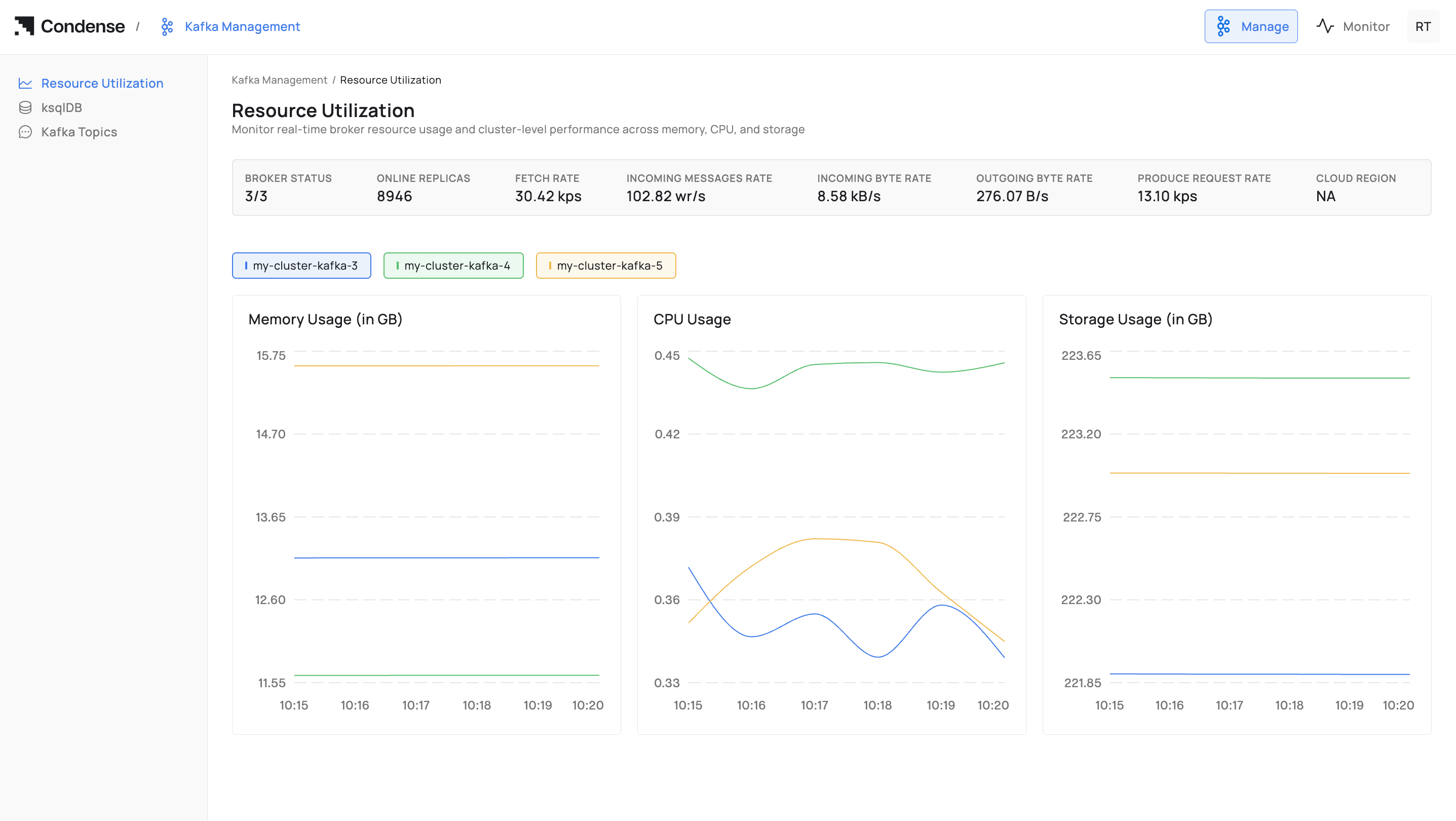Image resolution: width=1456 pixels, height=821 pixels.
Task: Click the Manage button's Kafka icon
Action: click(1223, 26)
